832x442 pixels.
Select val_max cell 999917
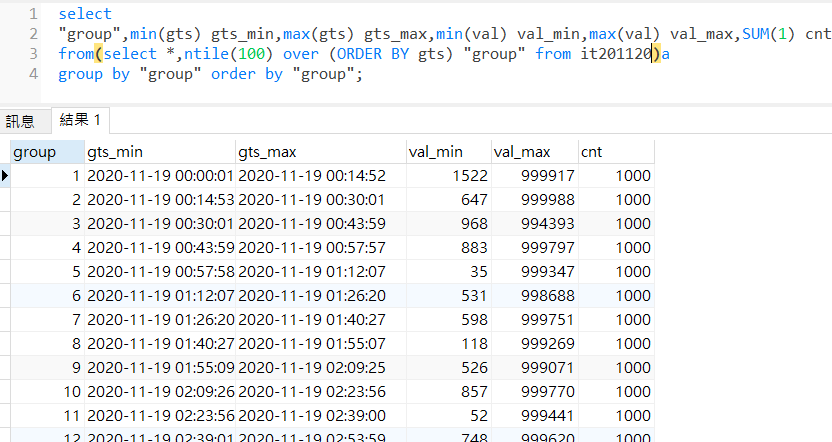[534, 176]
